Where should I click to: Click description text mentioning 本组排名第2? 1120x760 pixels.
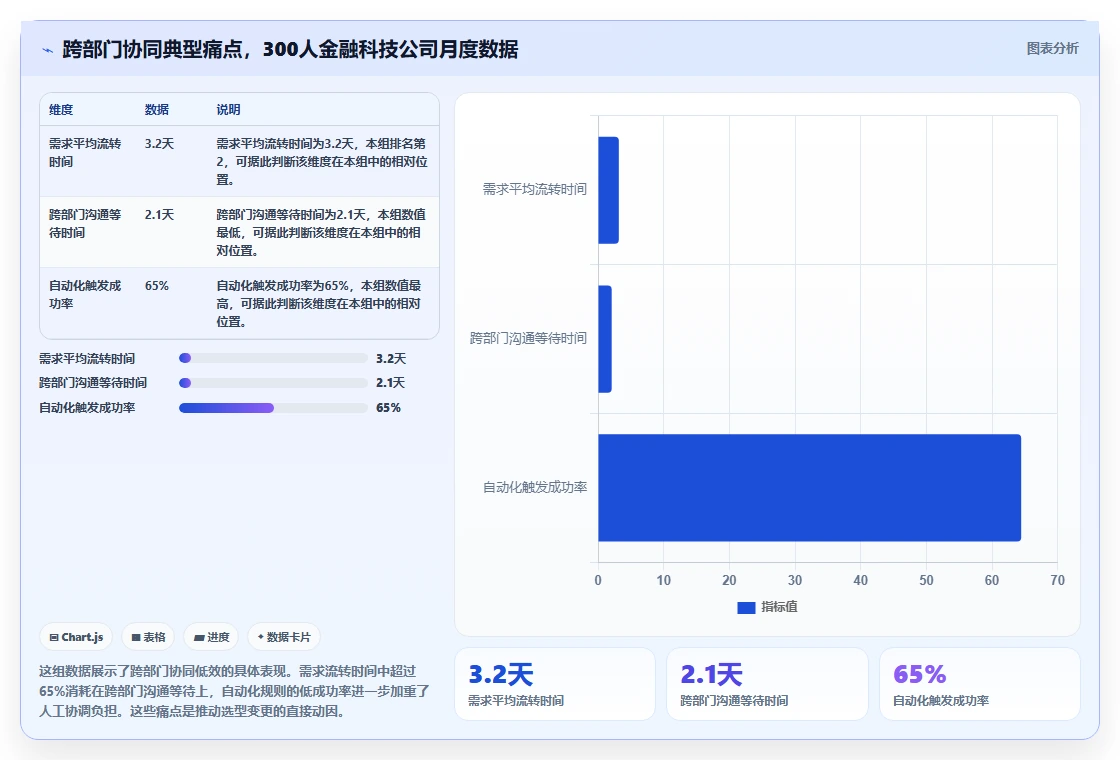(x=322, y=161)
